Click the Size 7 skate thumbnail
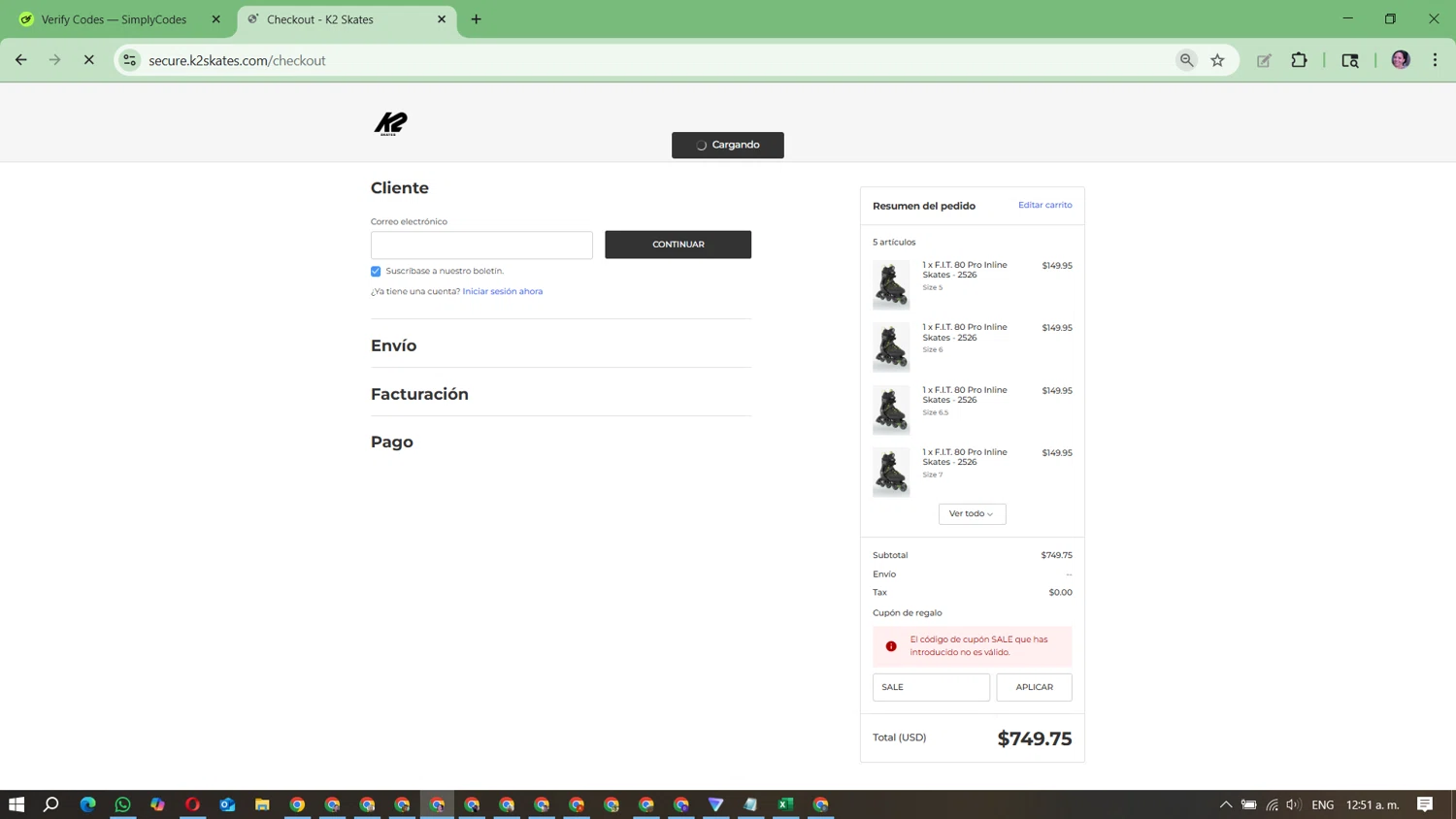 coord(891,472)
